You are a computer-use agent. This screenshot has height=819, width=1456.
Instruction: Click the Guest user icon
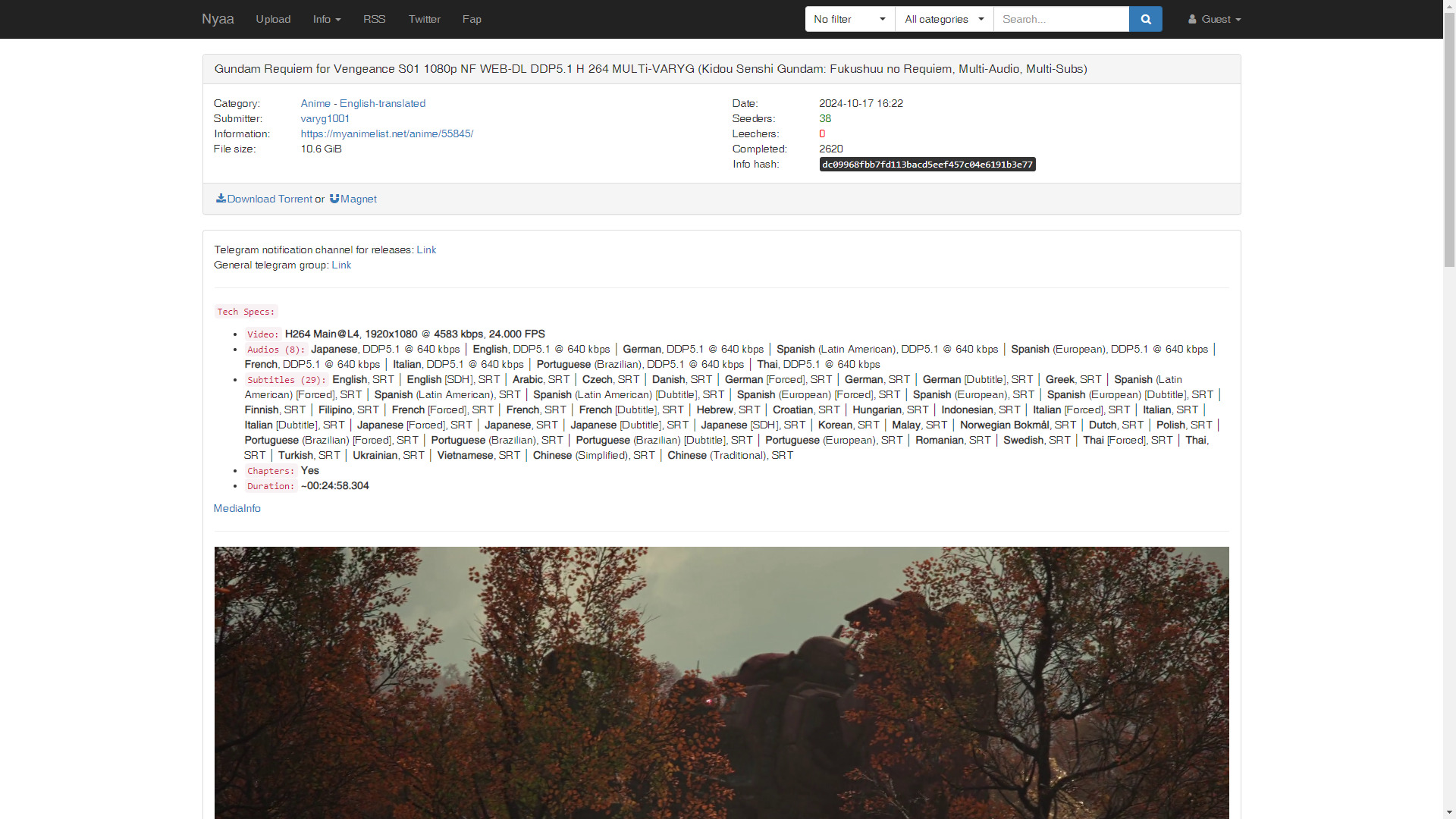click(1192, 19)
